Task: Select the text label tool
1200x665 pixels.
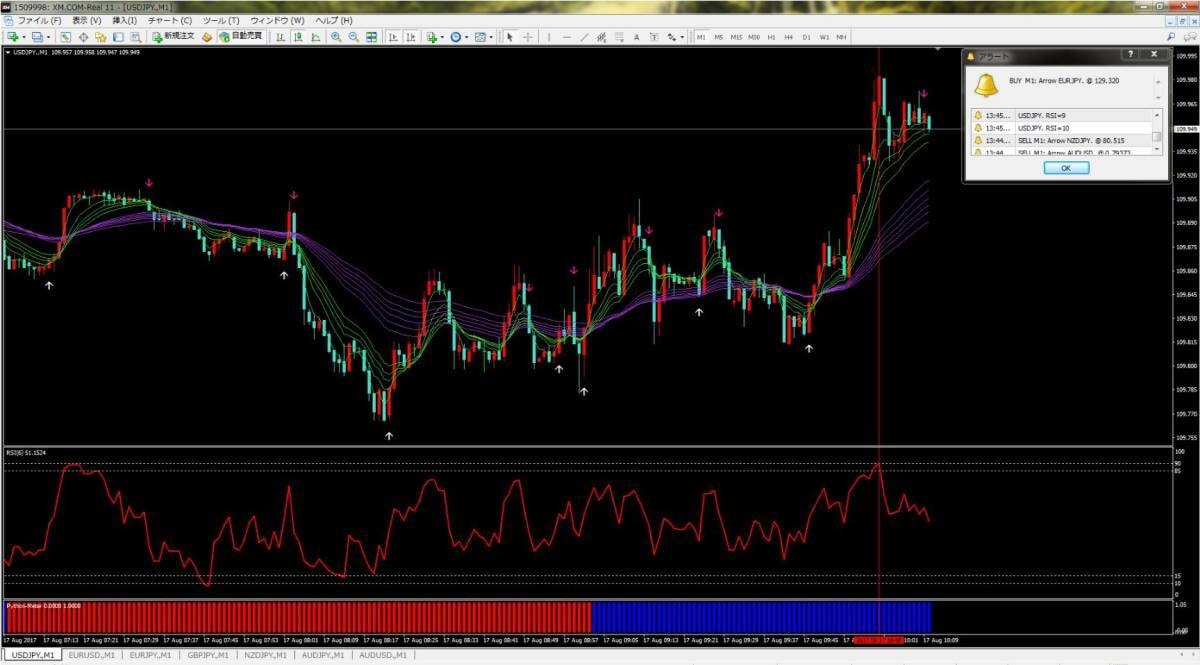Action: coord(654,37)
